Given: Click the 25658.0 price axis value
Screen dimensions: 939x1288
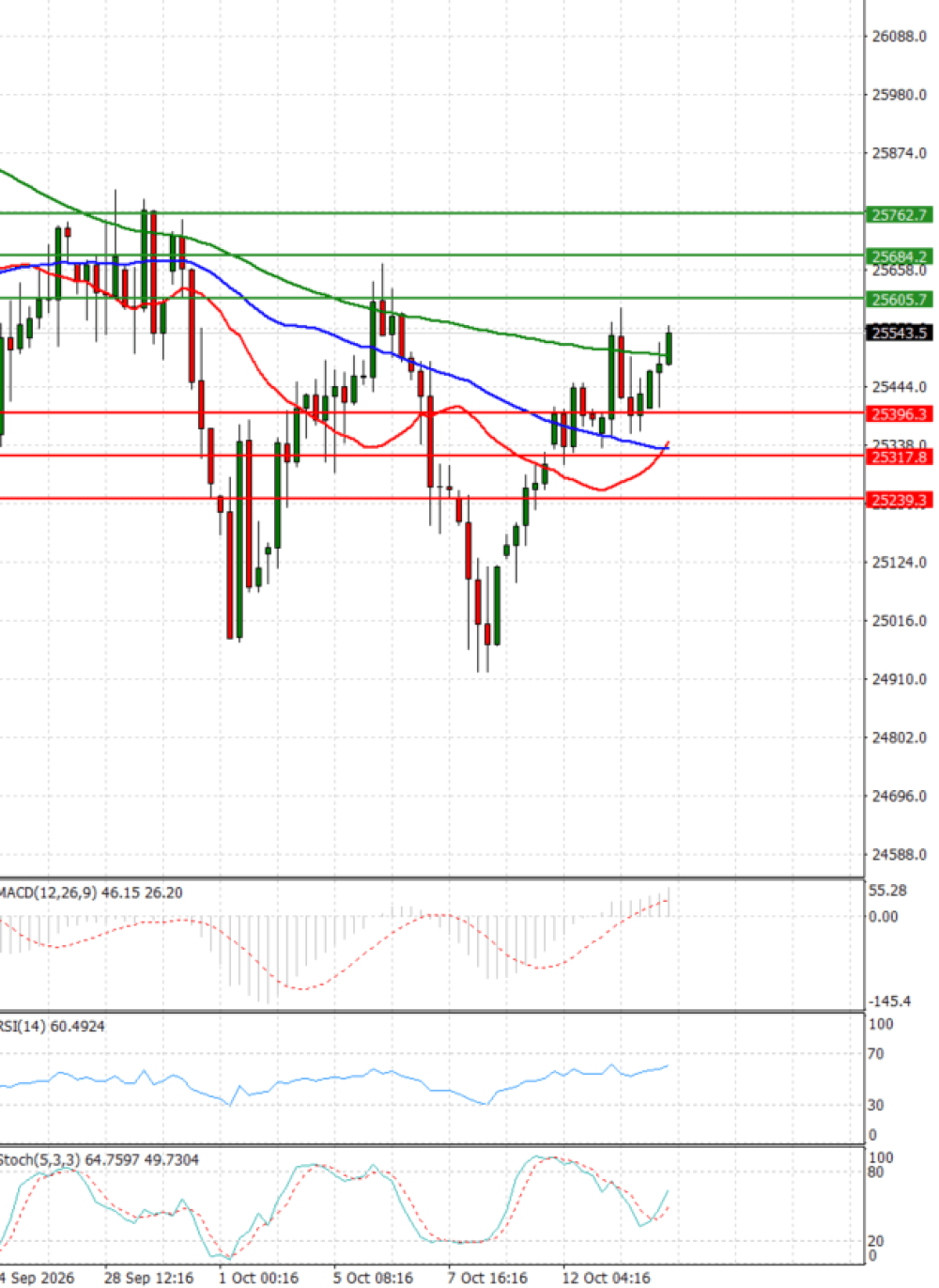Looking at the screenshot, I should click(899, 271).
